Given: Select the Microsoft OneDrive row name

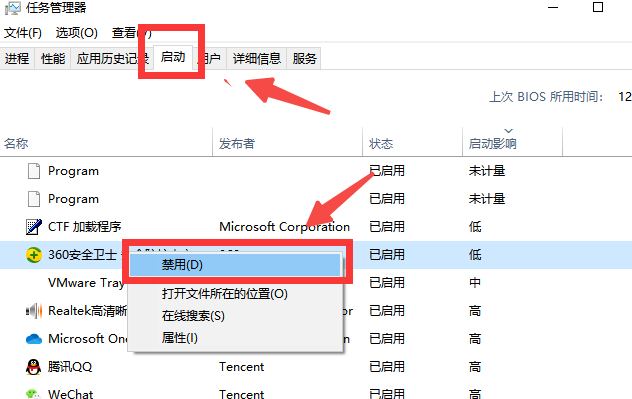Looking at the screenshot, I should [x=87, y=339].
